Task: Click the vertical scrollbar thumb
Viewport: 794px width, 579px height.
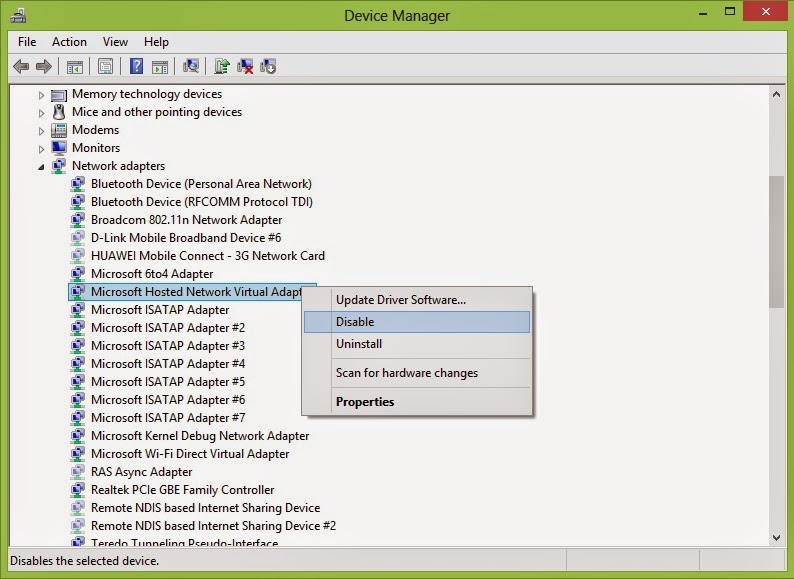Action: coord(776,242)
